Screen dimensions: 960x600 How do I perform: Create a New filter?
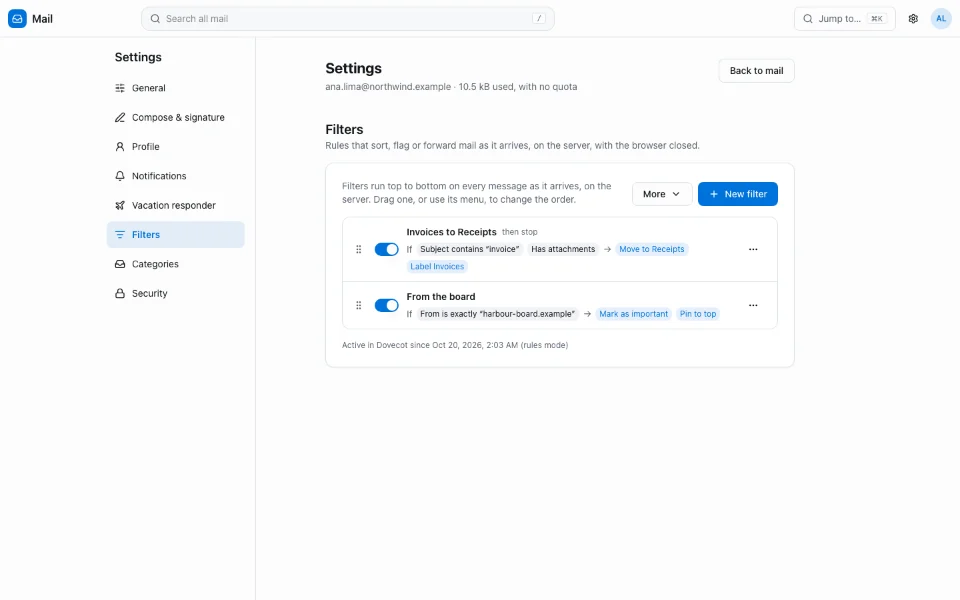click(738, 194)
